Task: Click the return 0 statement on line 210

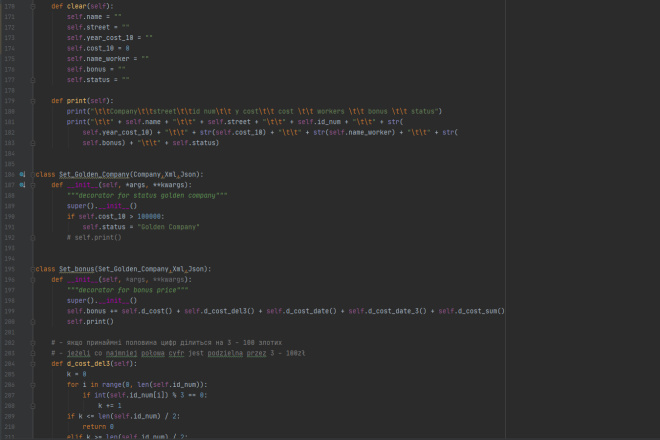Action: (x=98, y=427)
